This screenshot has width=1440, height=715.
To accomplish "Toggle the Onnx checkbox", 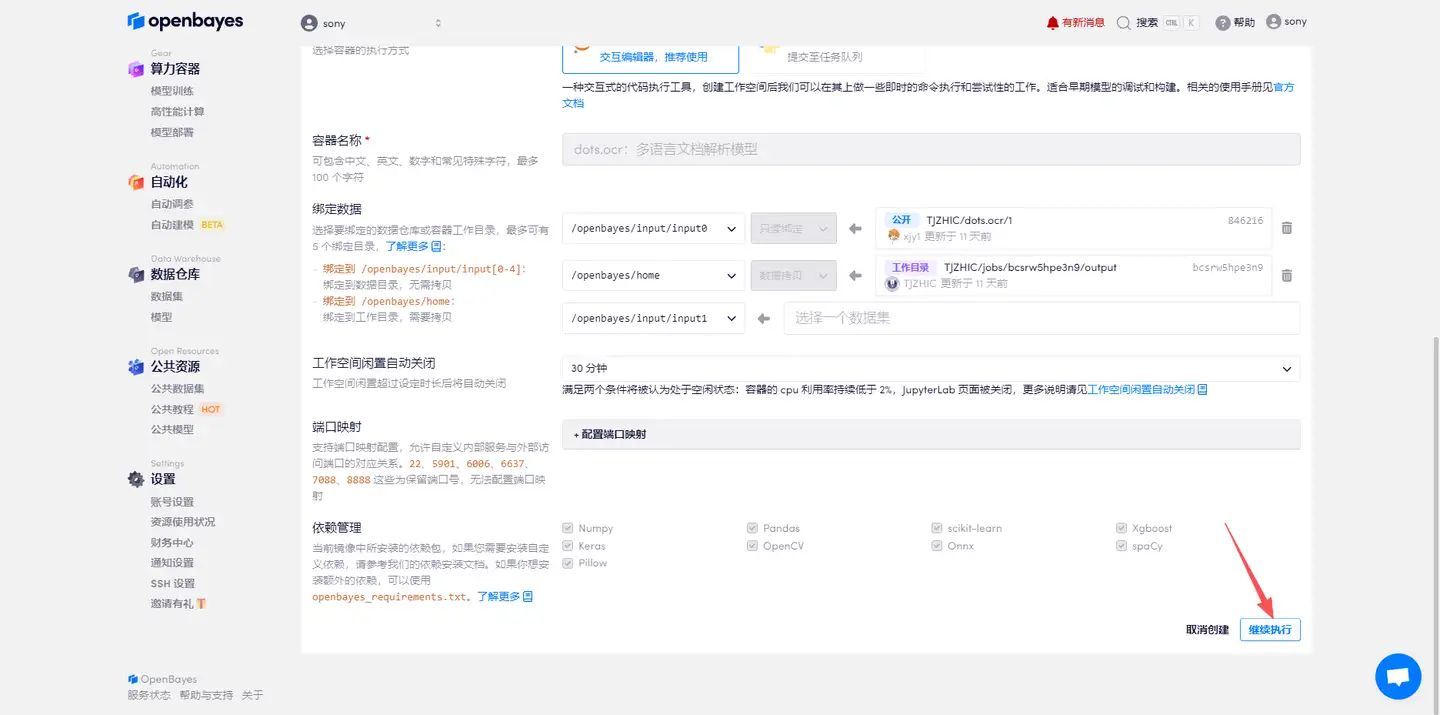I will tap(937, 546).
